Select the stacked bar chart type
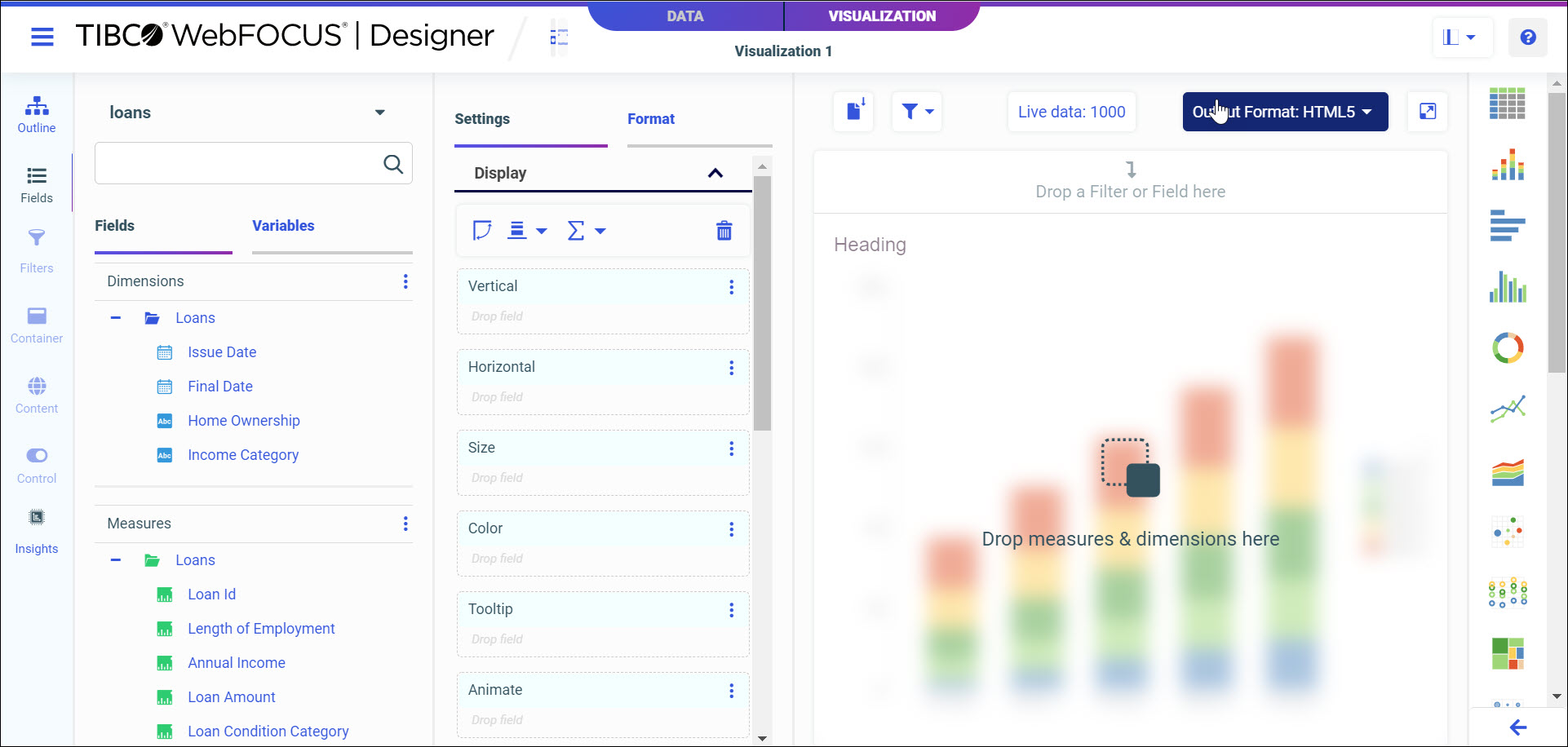 point(1508,164)
